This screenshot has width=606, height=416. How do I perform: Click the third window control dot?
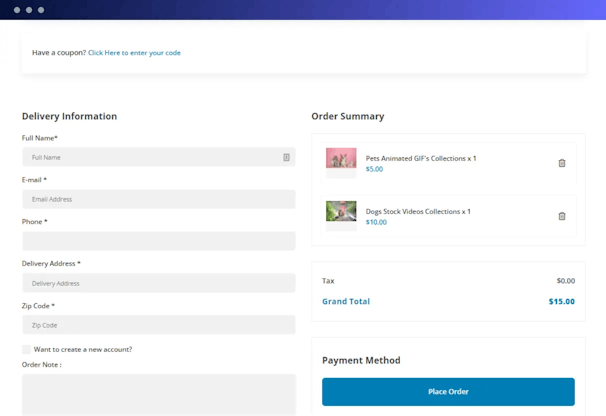pyautogui.click(x=41, y=10)
